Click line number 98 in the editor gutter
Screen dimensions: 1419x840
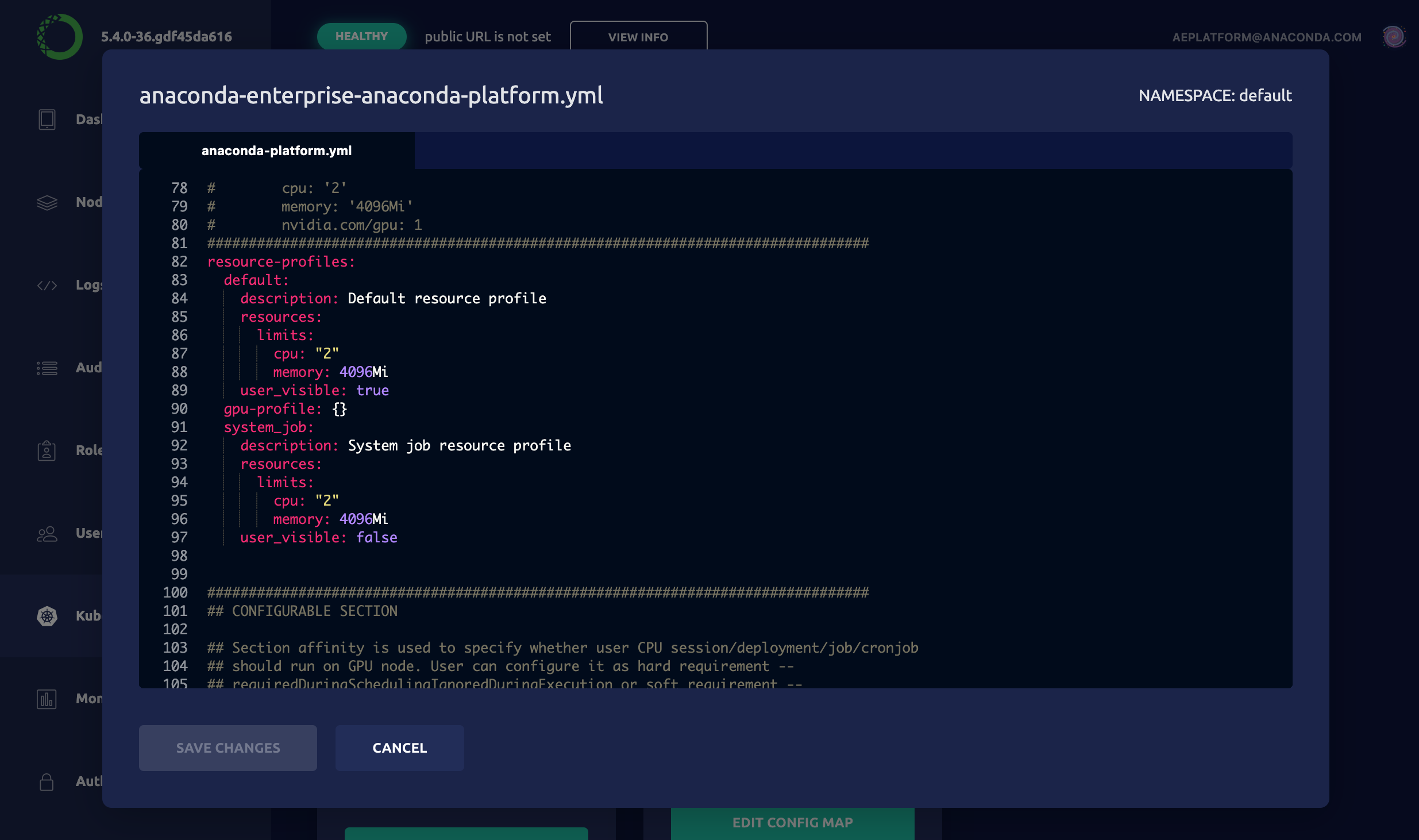[179, 556]
